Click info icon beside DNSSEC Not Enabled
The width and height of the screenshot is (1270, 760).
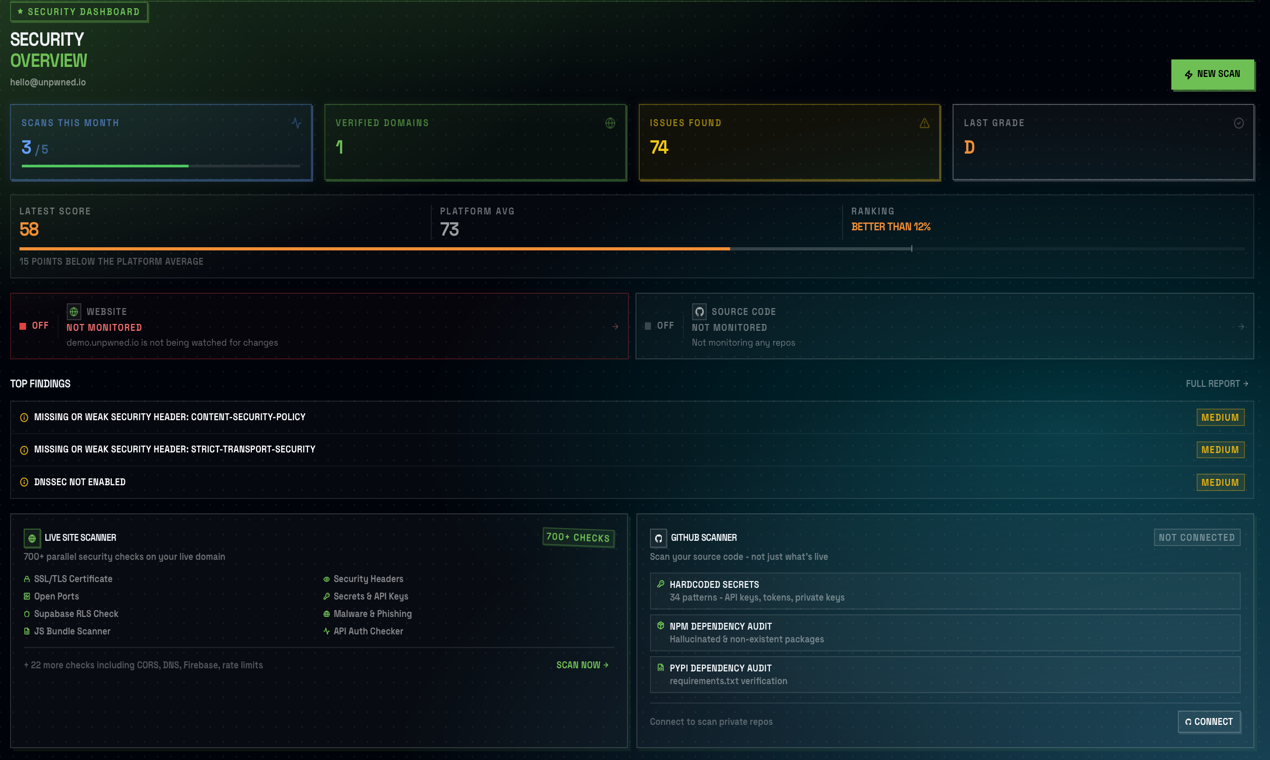pyautogui.click(x=24, y=482)
